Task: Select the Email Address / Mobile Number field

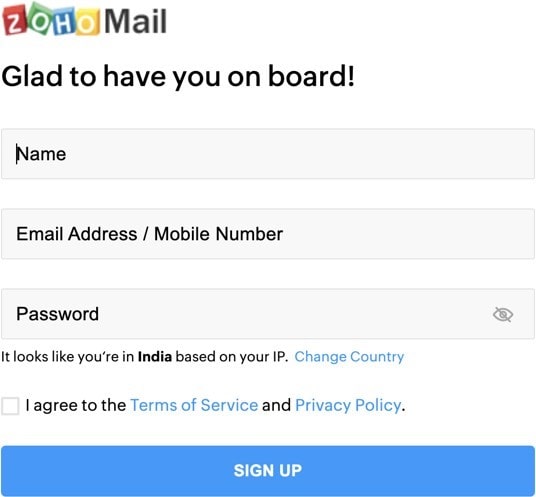Action: tap(268, 234)
